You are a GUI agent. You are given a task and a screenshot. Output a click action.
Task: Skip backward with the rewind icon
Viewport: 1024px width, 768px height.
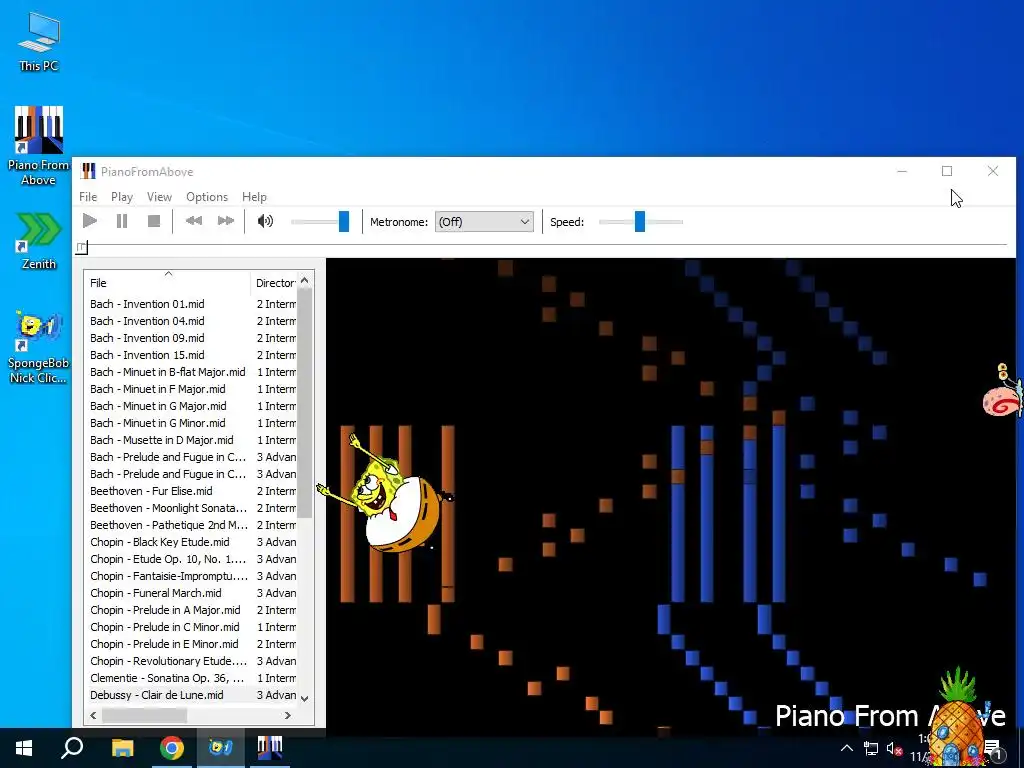coord(194,221)
